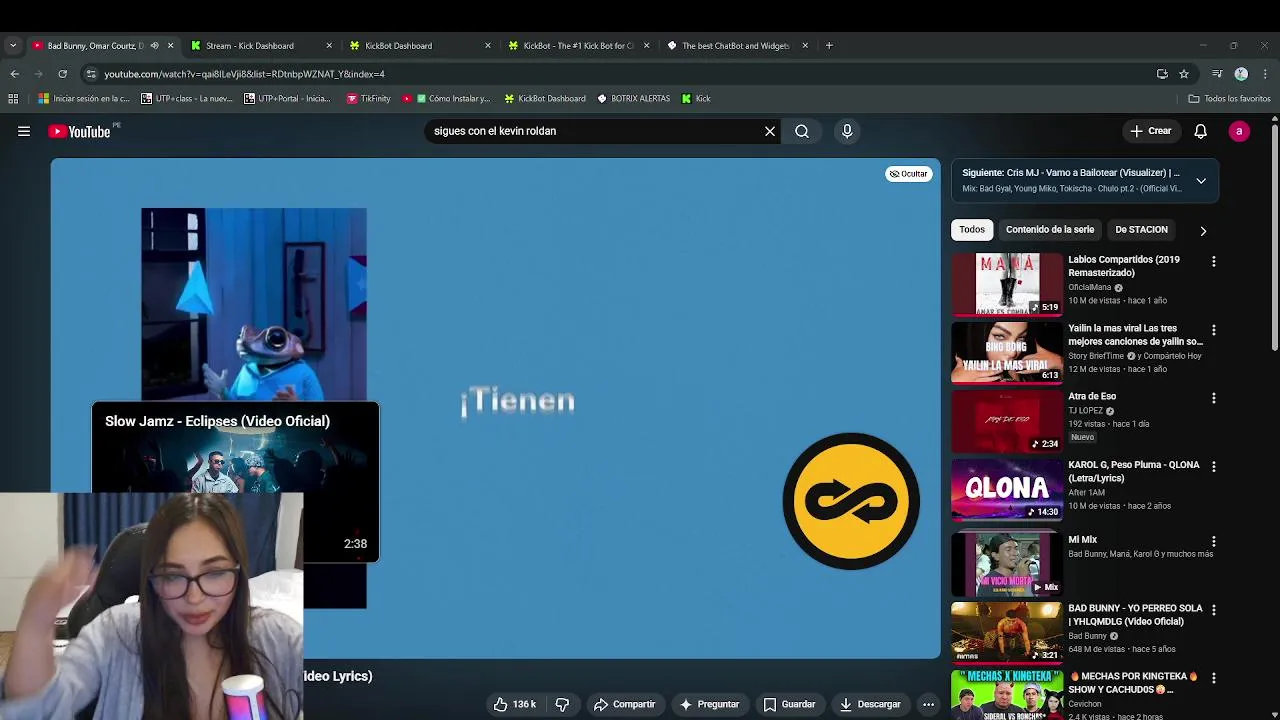This screenshot has width=1280, height=720.
Task: Open the Chrome profile avatar in toolbar
Action: coord(1241,74)
